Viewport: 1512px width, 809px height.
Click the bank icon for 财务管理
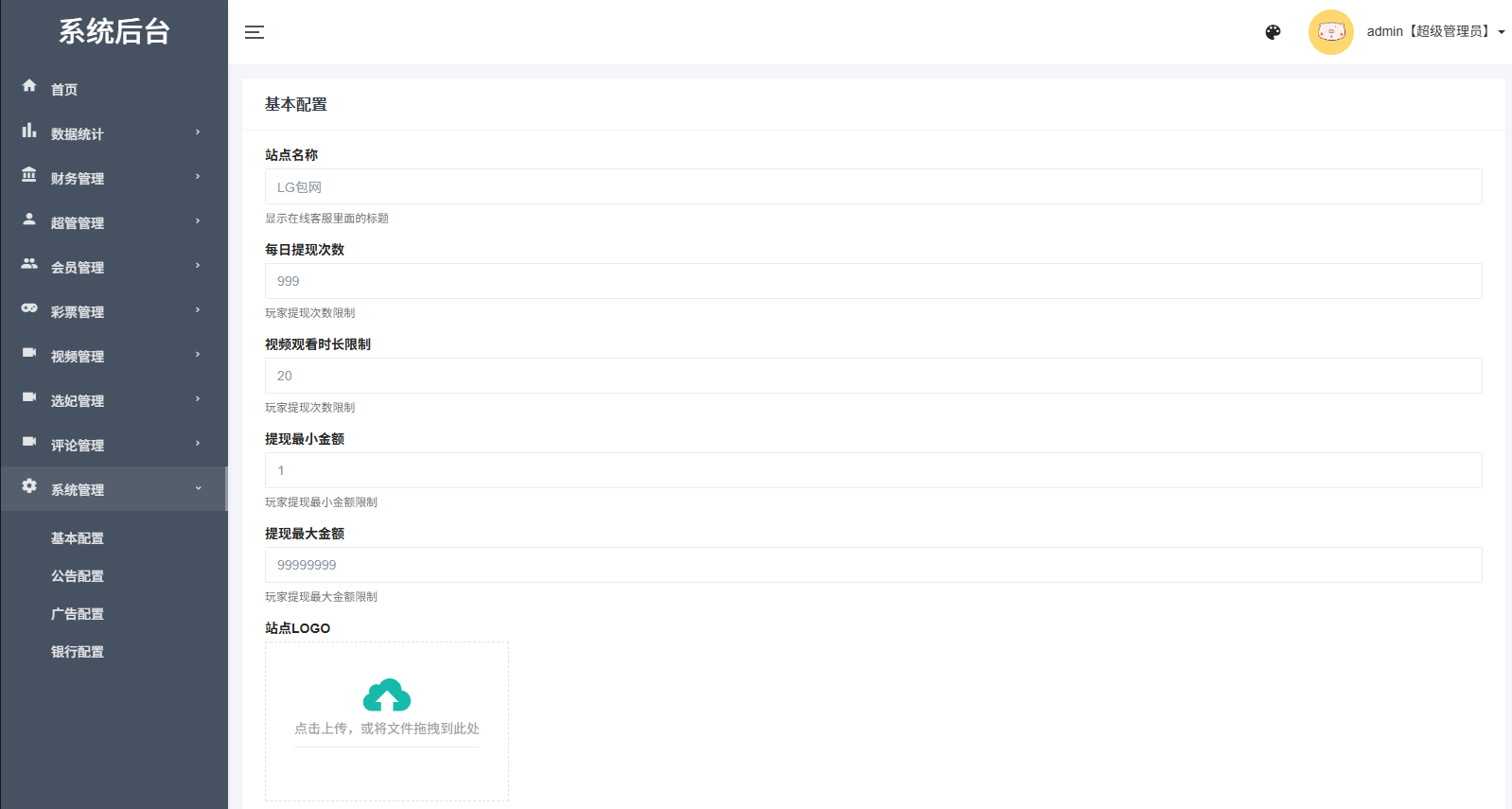click(x=29, y=175)
